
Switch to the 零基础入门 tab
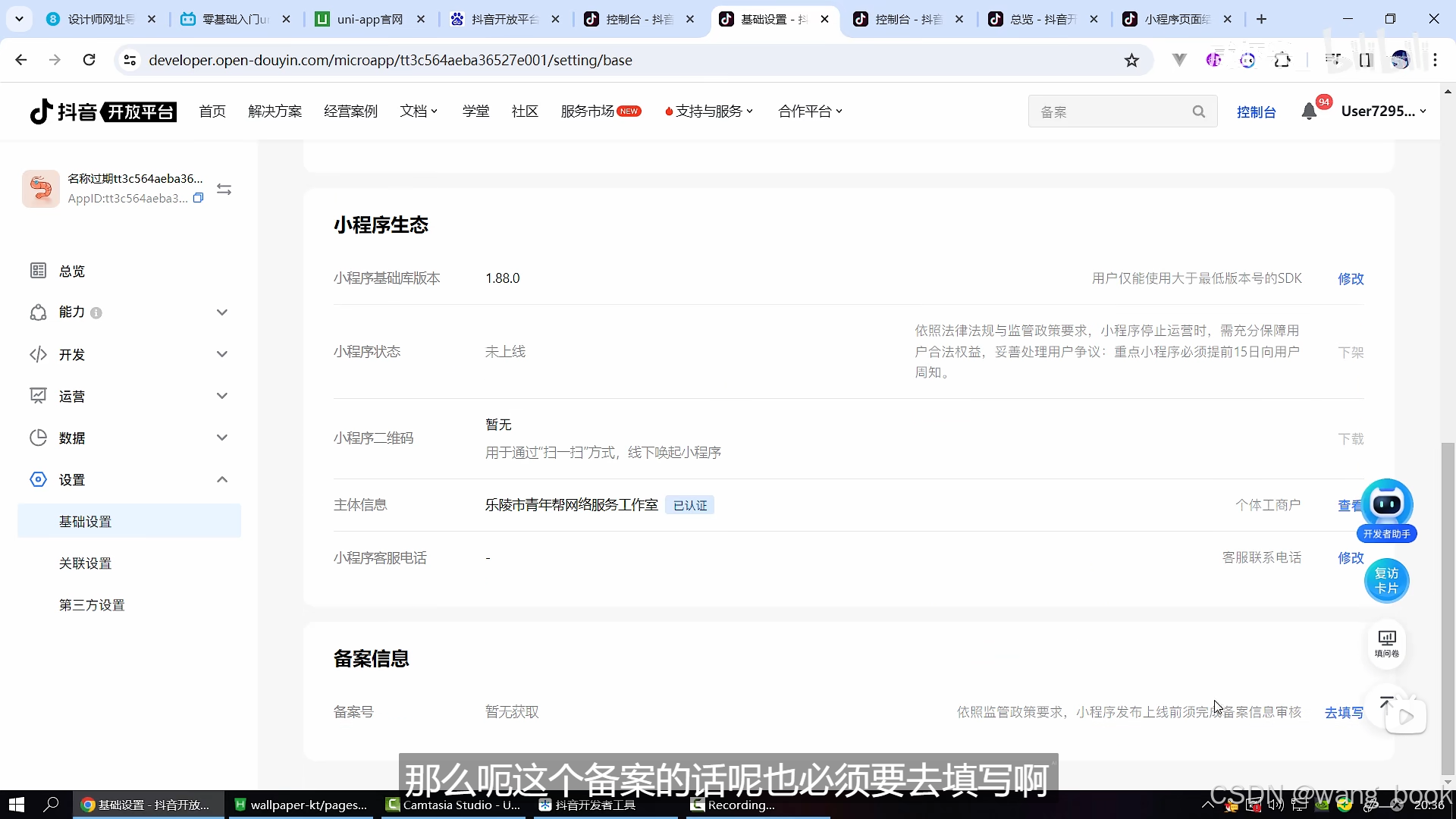click(x=236, y=19)
